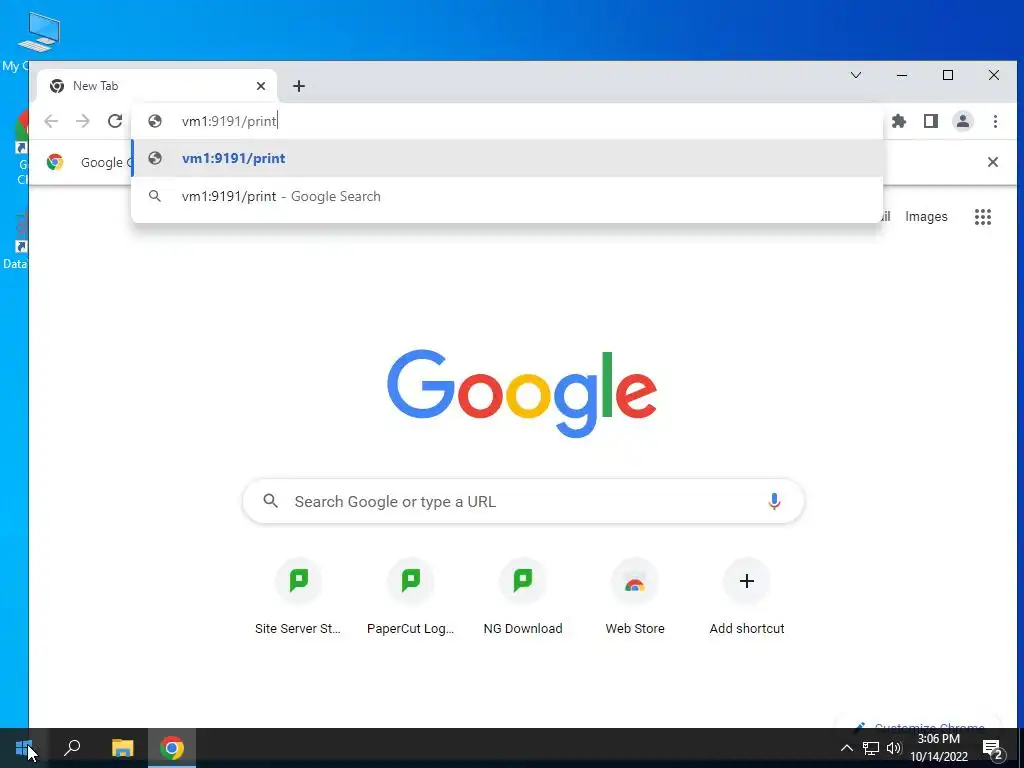The width and height of the screenshot is (1024, 768).
Task: Open File Explorer from the taskbar
Action: pyautogui.click(x=122, y=748)
